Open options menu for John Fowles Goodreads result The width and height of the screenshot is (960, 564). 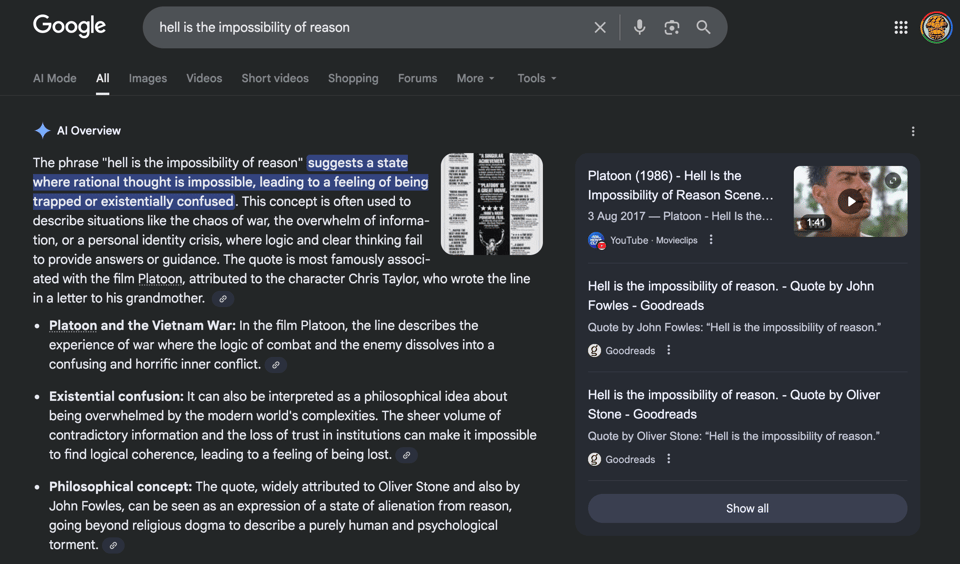pos(669,351)
